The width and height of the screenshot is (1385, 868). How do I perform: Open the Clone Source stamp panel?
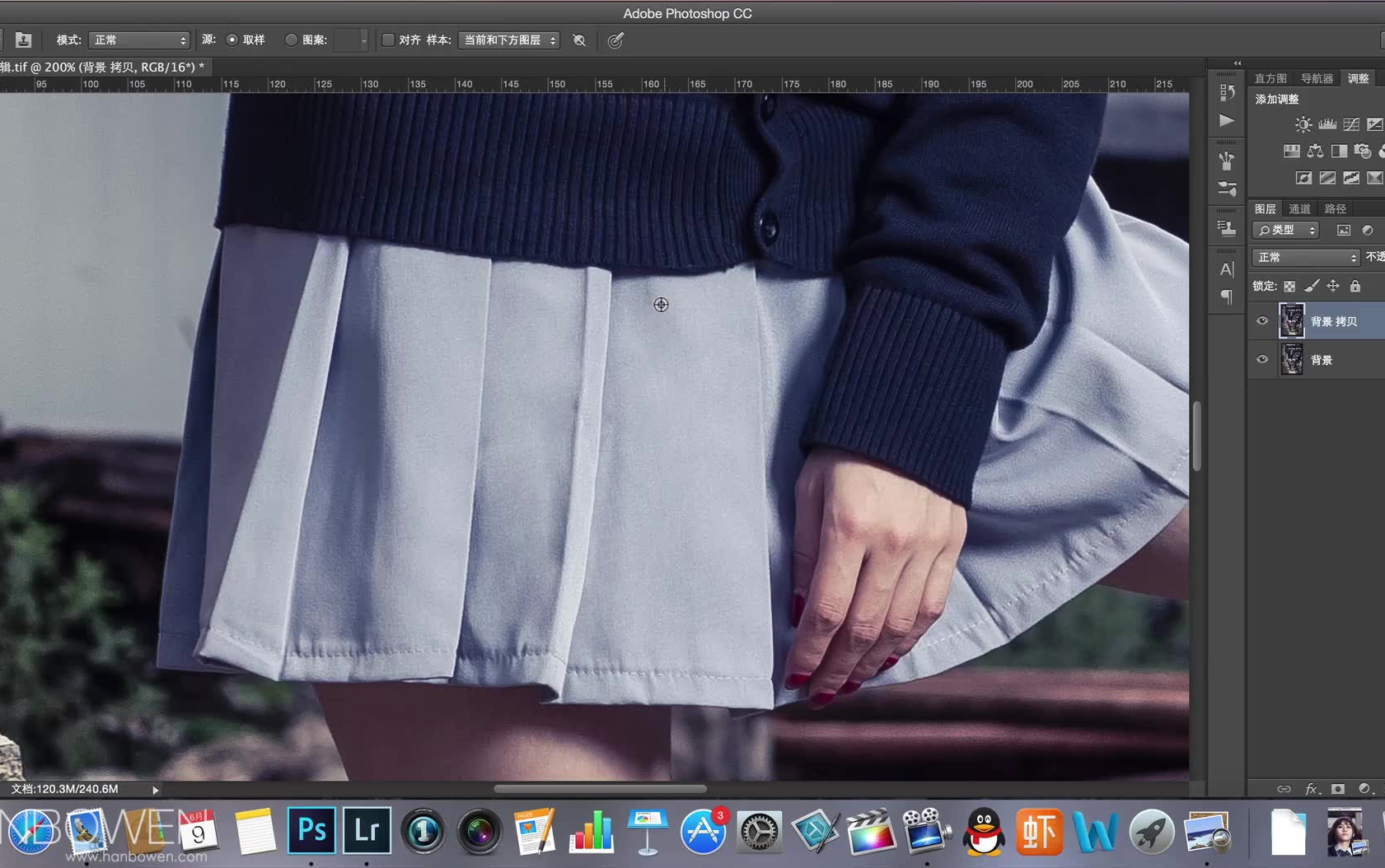coord(1227,228)
